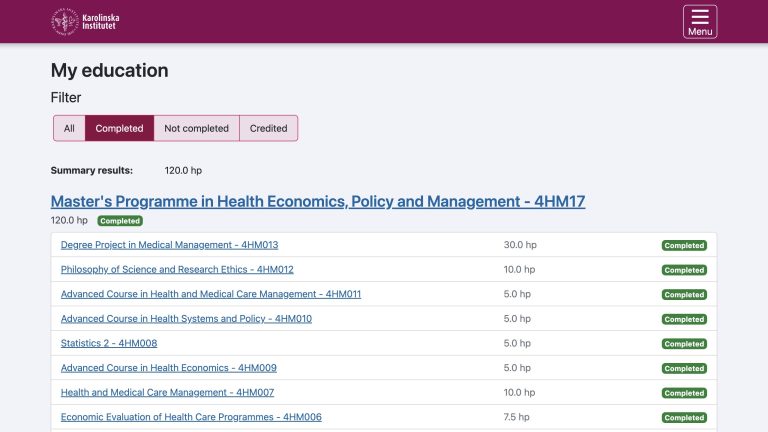Screen dimensions: 768x432
Task: Click Completed badge on Statistics 2 row
Action: (x=684, y=344)
